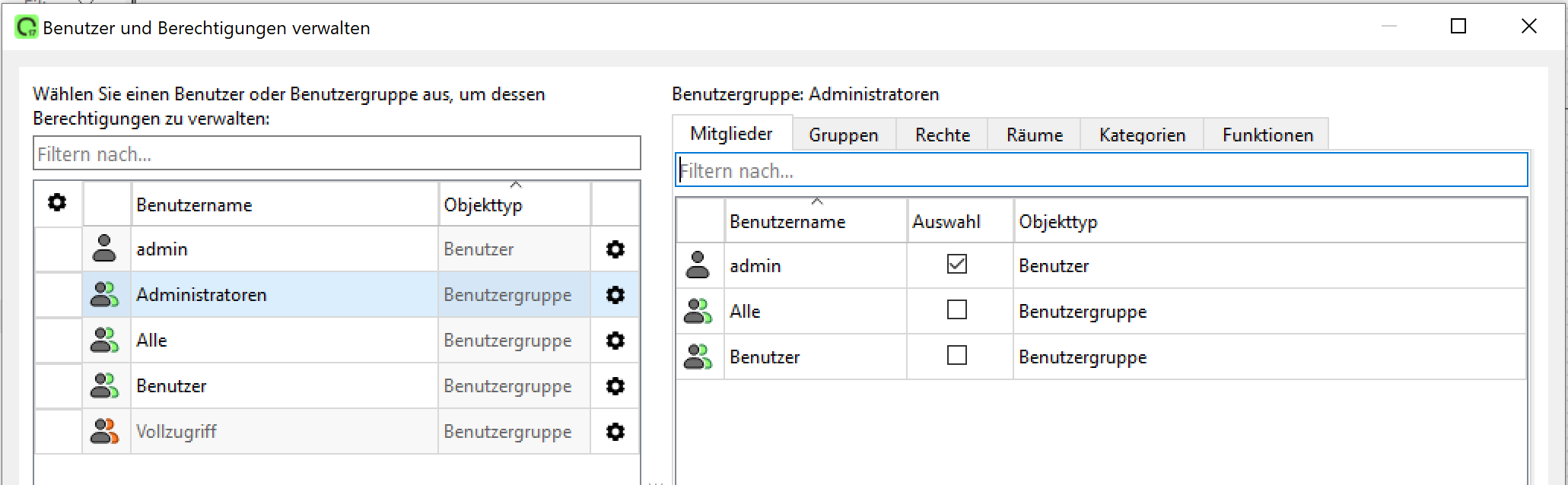Click the orange group icon beside Vollzugriff
Screen dimensions: 1568x485
tap(104, 431)
